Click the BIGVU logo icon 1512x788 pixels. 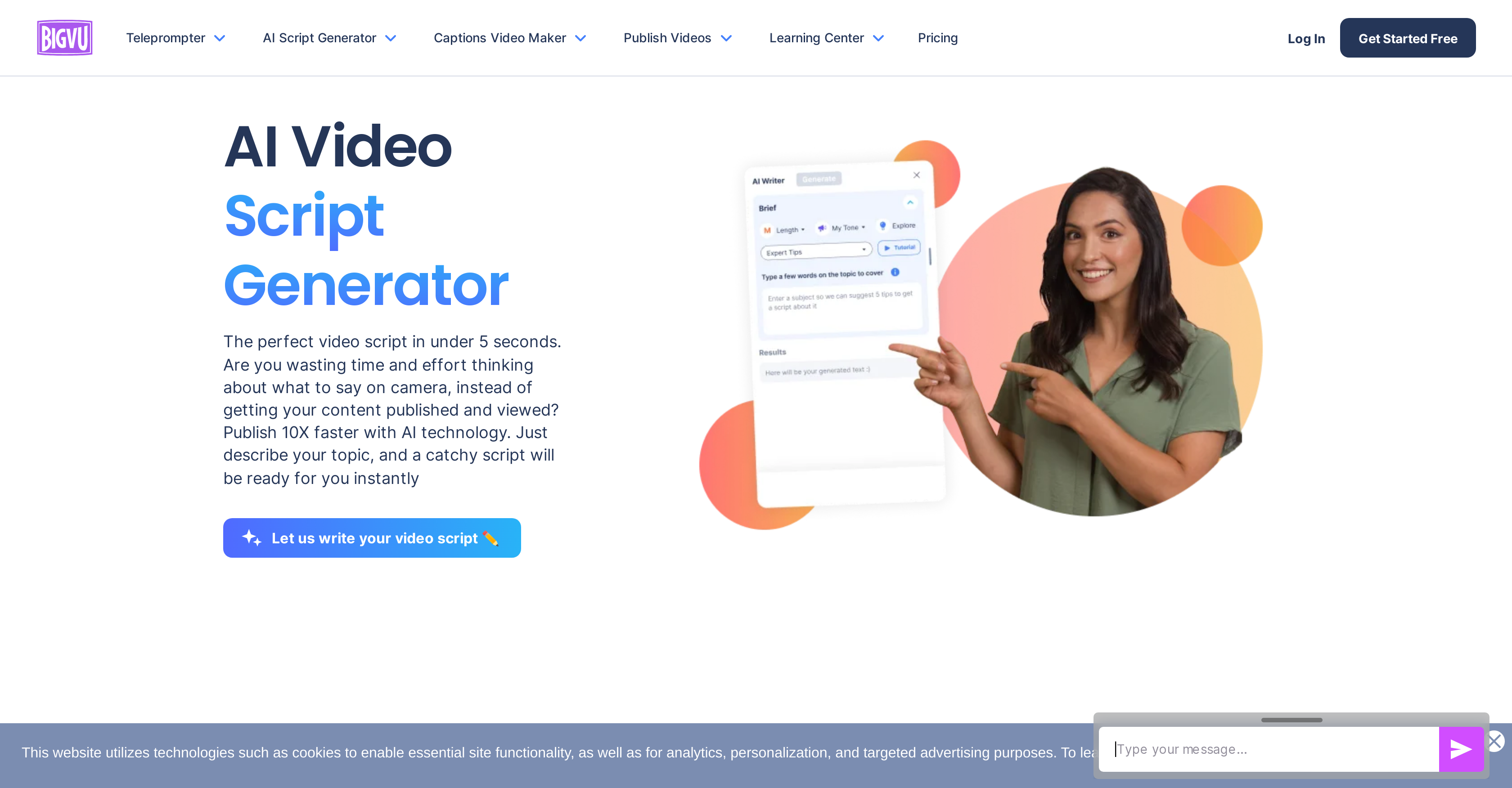63,37
